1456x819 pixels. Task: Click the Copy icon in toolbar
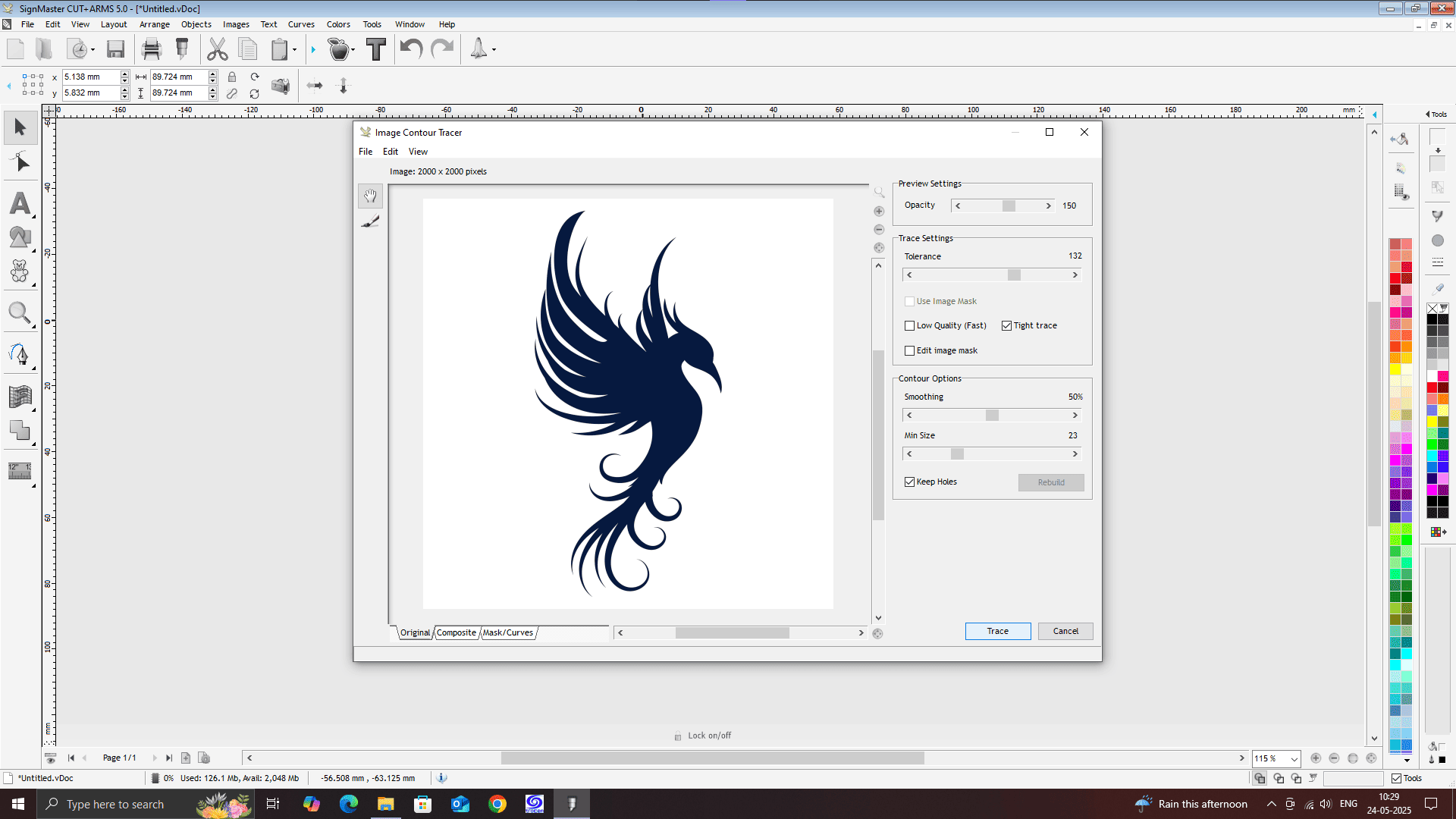point(248,49)
